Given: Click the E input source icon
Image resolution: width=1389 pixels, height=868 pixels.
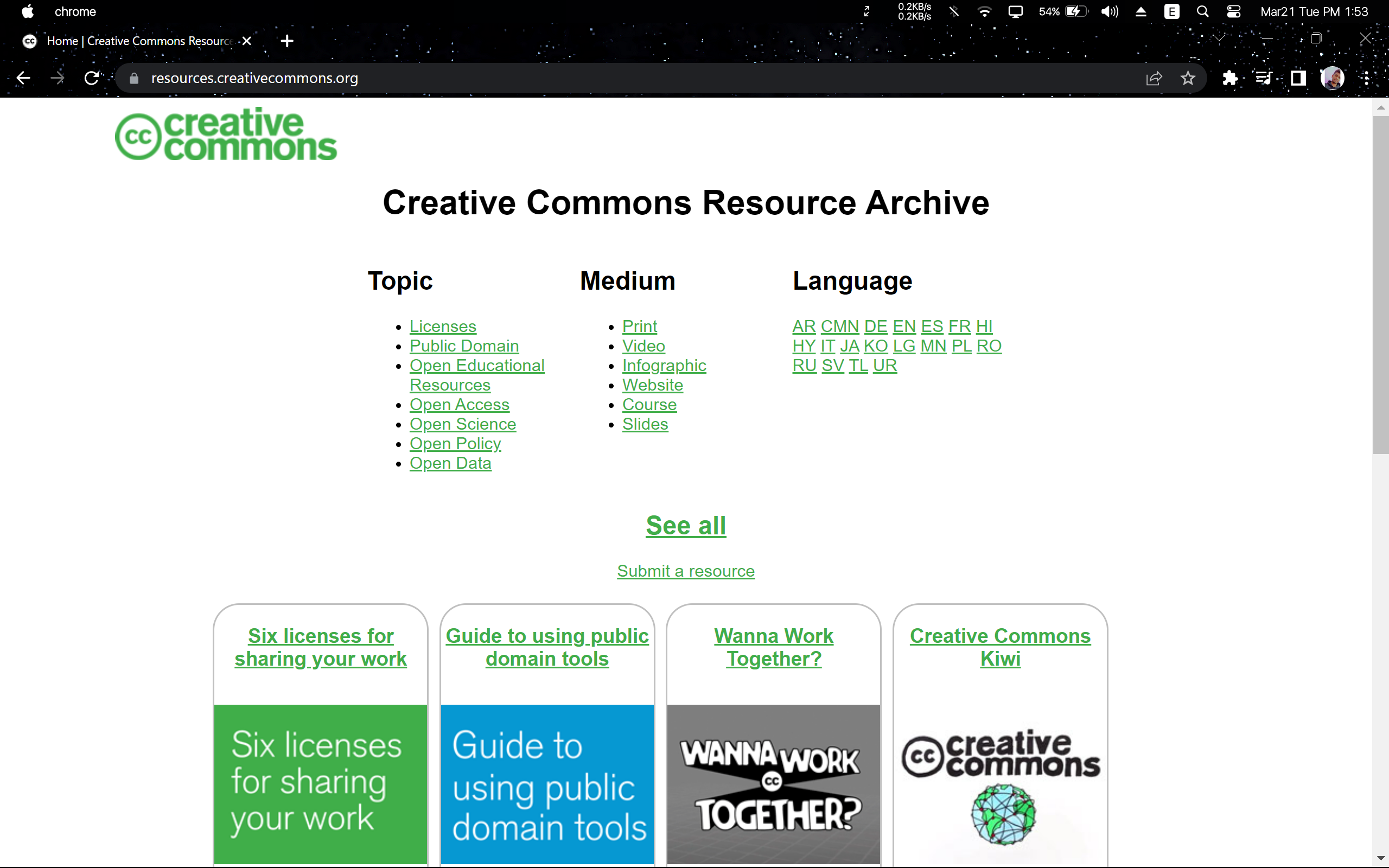Looking at the screenshot, I should [1171, 11].
